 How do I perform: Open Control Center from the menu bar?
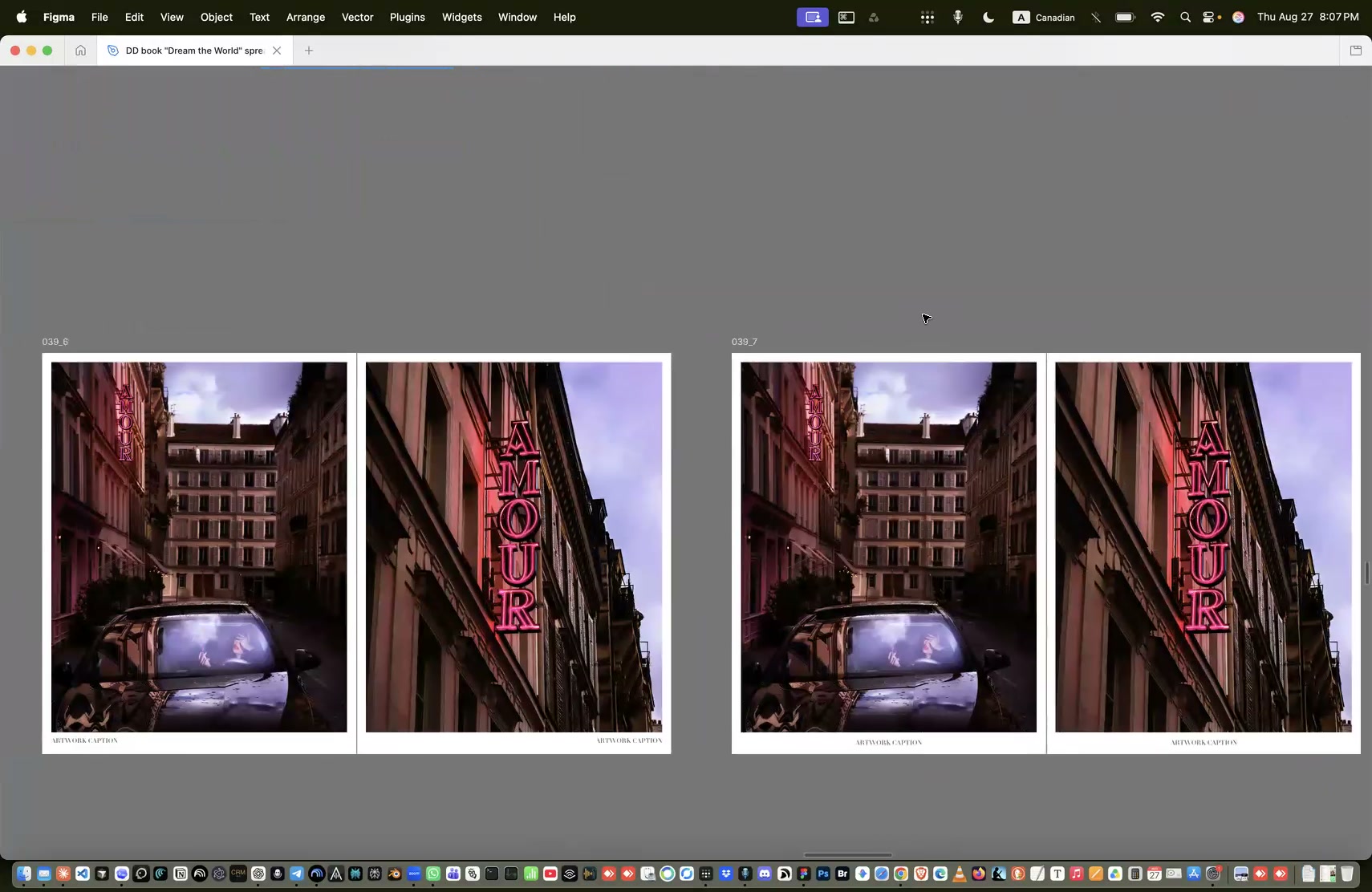[x=1210, y=17]
